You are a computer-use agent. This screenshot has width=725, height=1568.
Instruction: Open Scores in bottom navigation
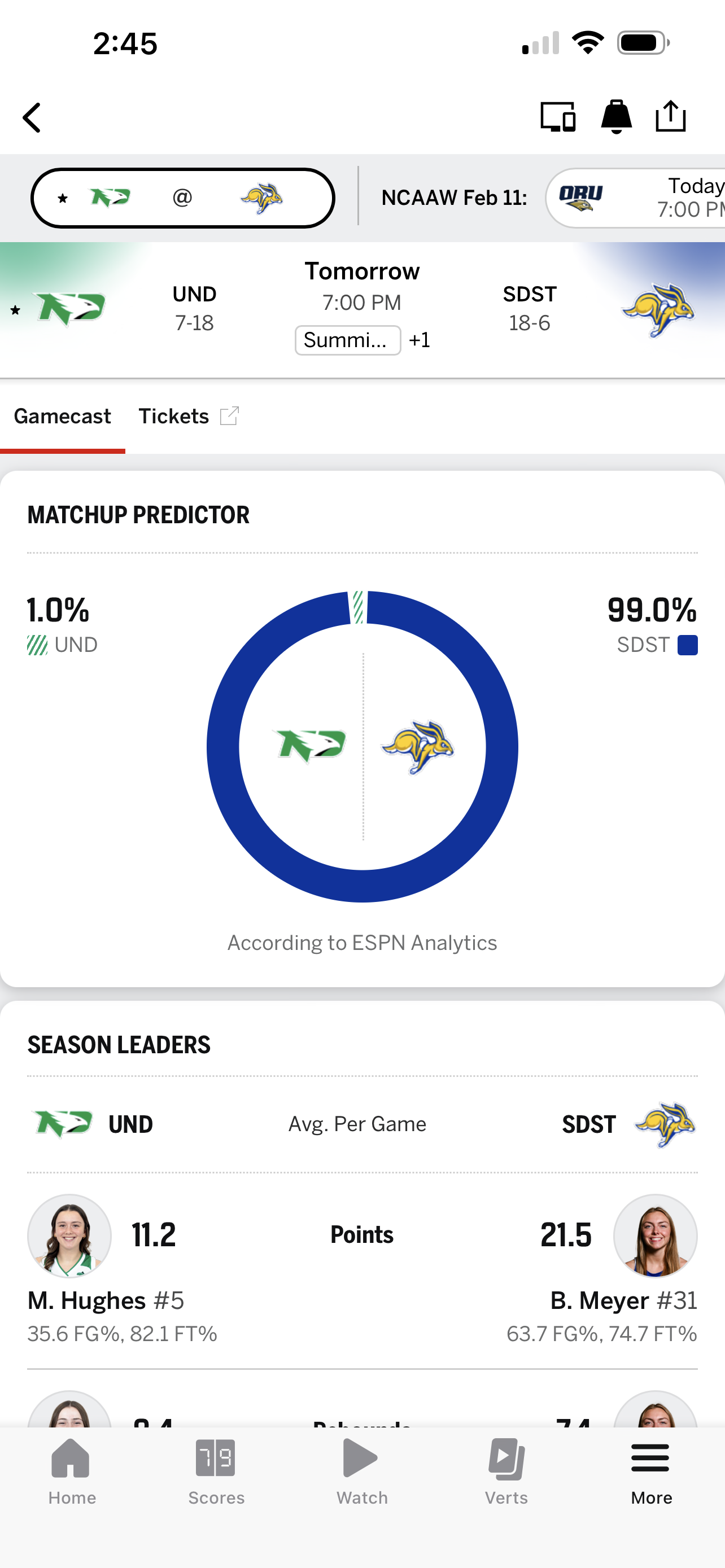(216, 1470)
